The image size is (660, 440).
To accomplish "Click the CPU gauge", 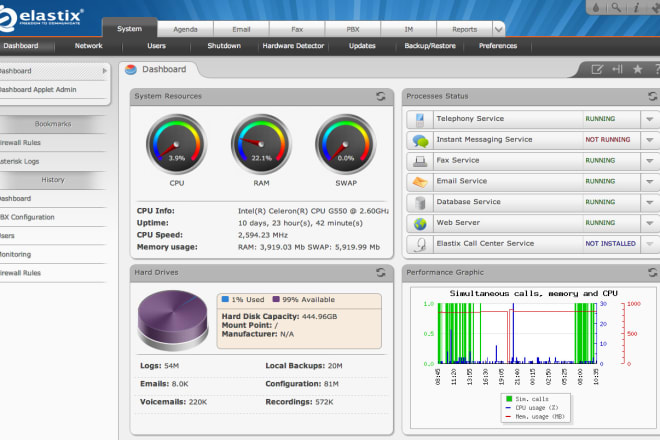I will point(176,144).
